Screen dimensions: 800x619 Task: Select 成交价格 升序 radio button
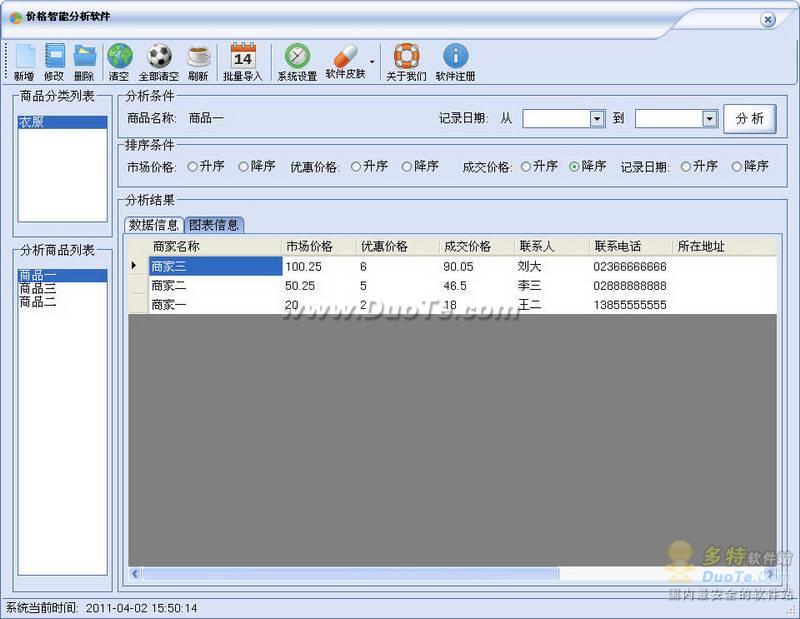(x=526, y=166)
